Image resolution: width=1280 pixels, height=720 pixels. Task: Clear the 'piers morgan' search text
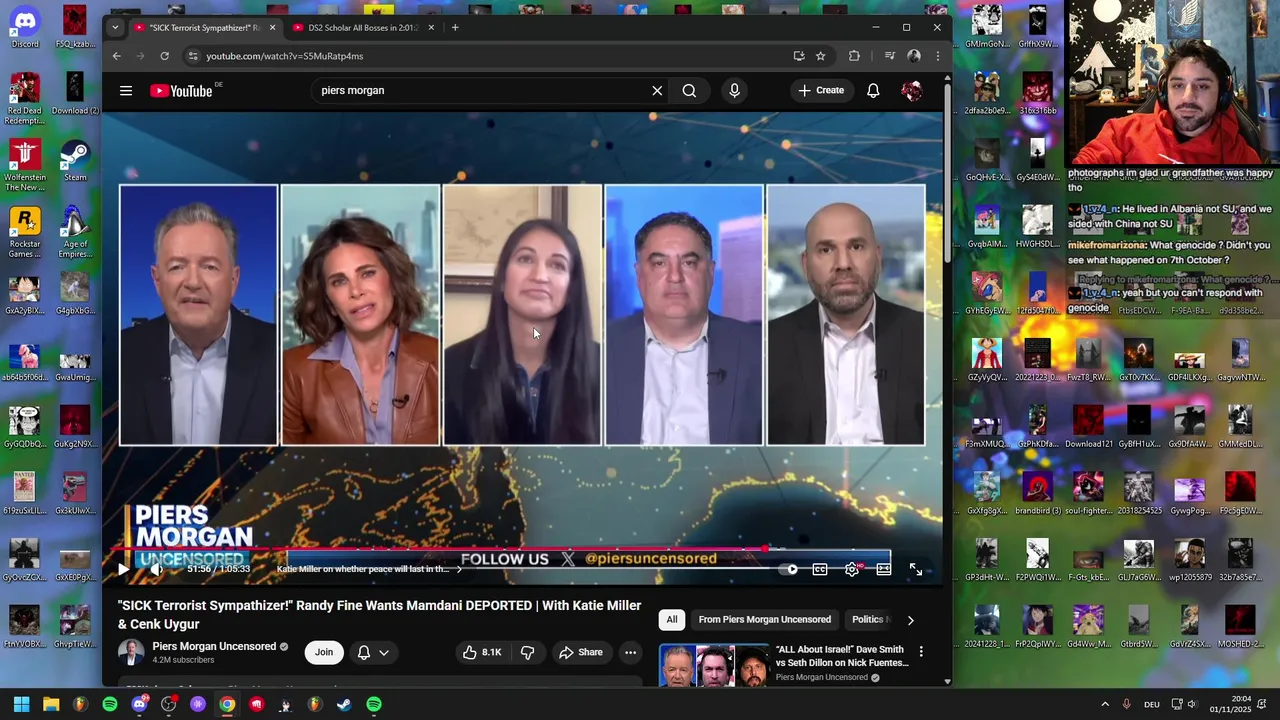click(657, 90)
